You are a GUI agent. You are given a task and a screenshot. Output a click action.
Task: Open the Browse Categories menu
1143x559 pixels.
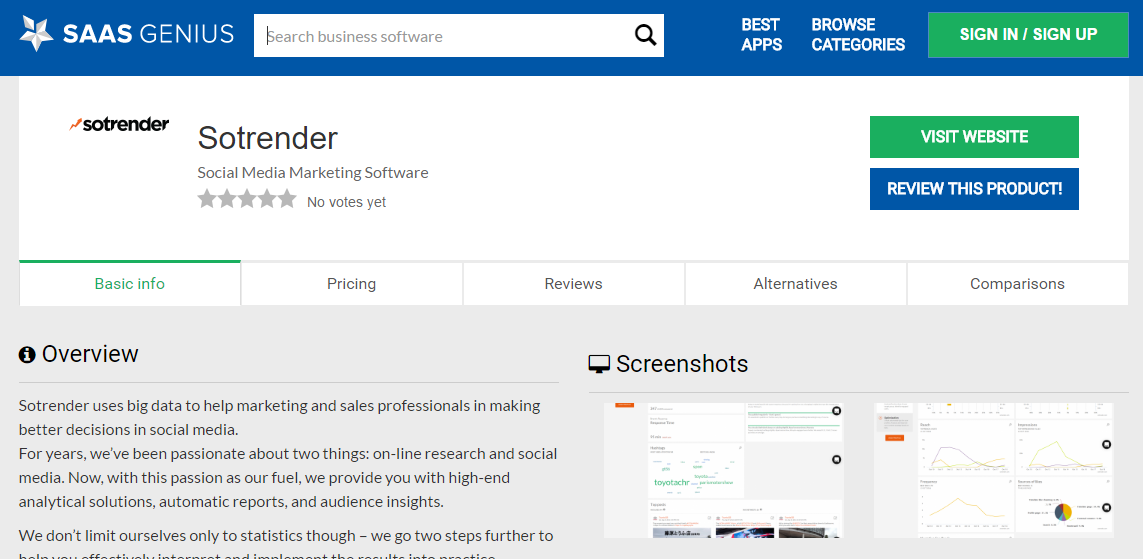(x=858, y=35)
